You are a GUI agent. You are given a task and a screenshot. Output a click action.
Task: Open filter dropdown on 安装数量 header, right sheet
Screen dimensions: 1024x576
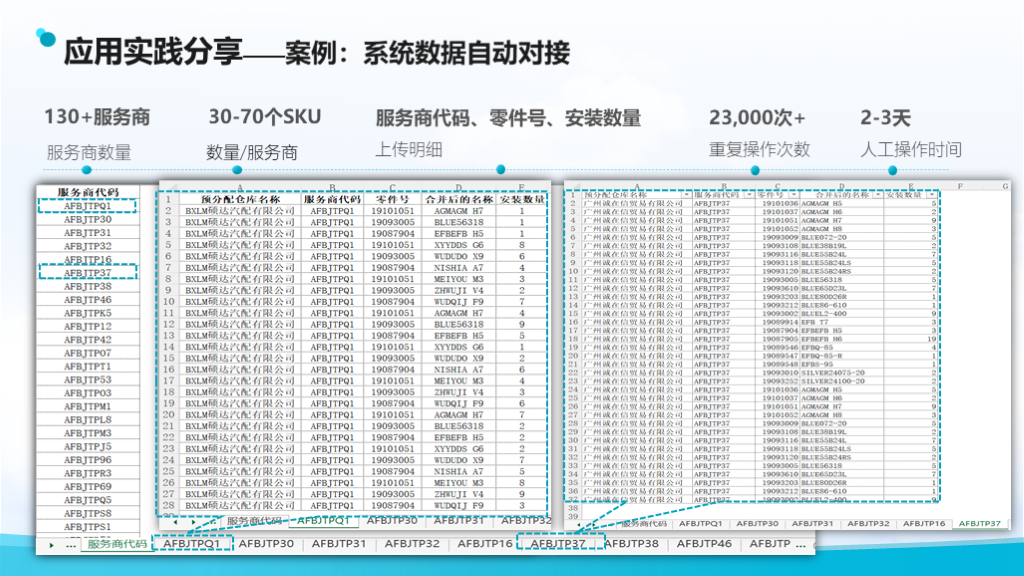pos(932,195)
